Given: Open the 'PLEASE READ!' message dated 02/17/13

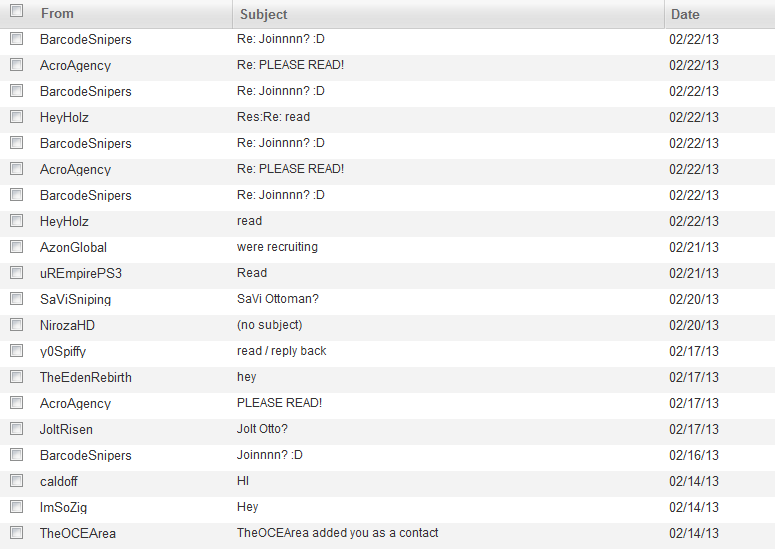Looking at the screenshot, I should click(x=279, y=403).
